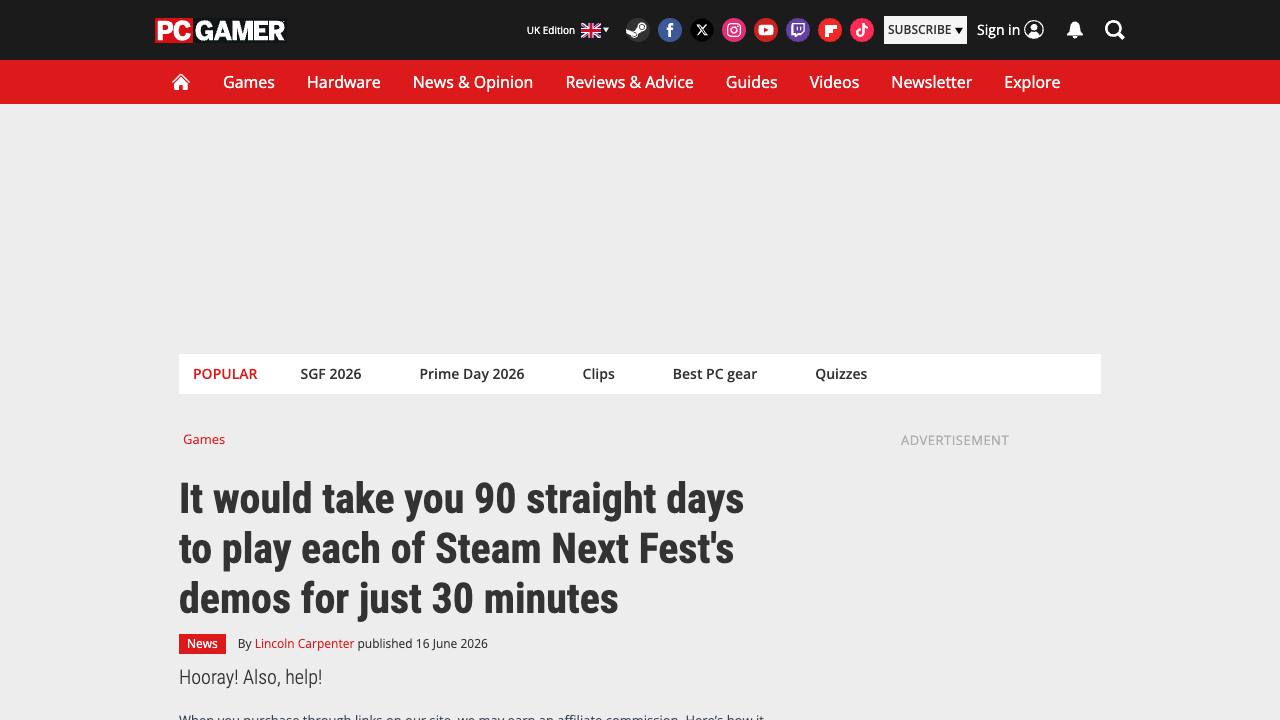Open the Steam social icon
1280x720 pixels.
(637, 30)
